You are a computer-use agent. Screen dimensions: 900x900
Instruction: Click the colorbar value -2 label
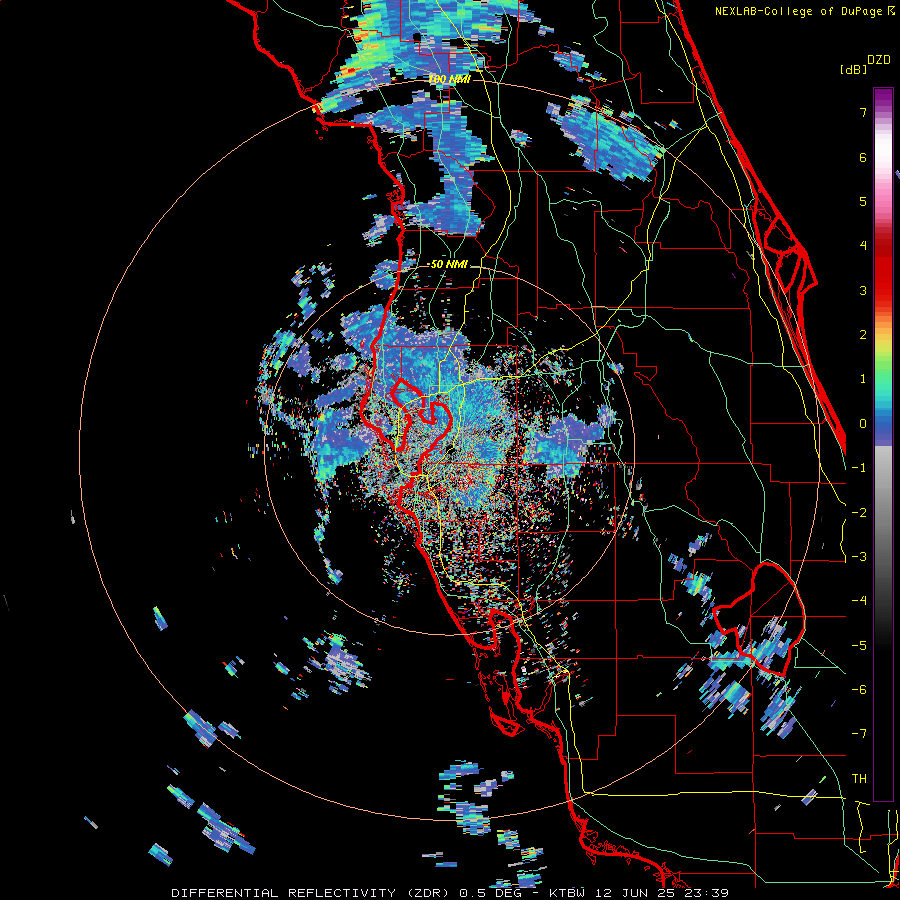859,513
